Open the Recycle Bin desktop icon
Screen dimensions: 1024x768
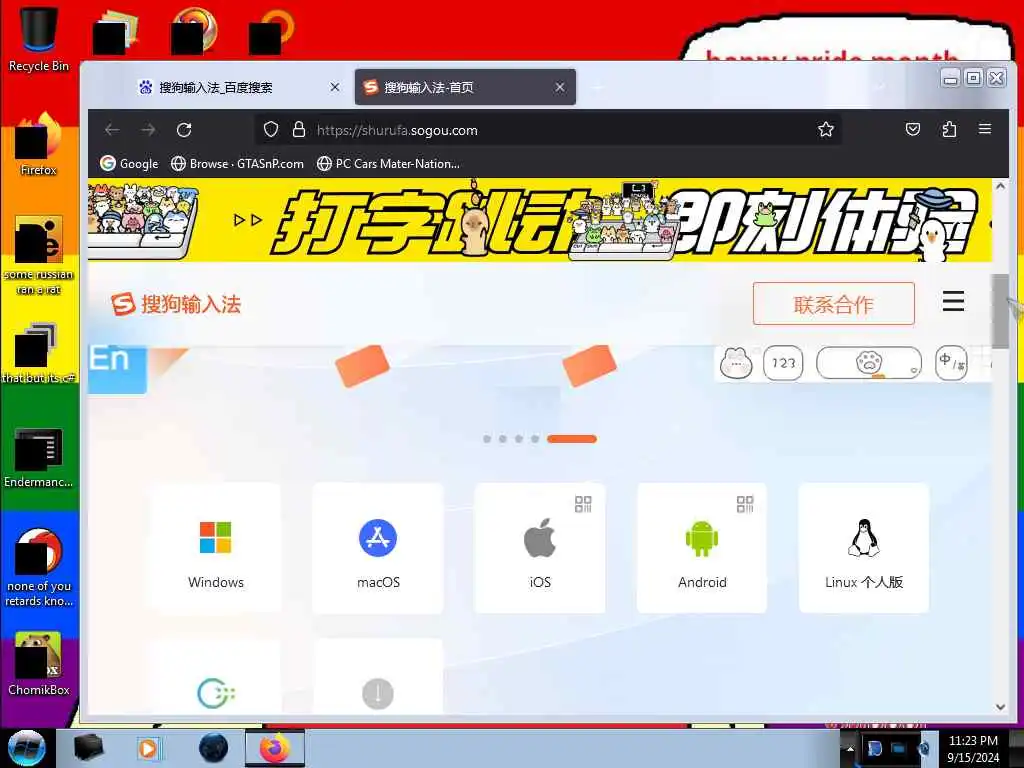tap(39, 38)
